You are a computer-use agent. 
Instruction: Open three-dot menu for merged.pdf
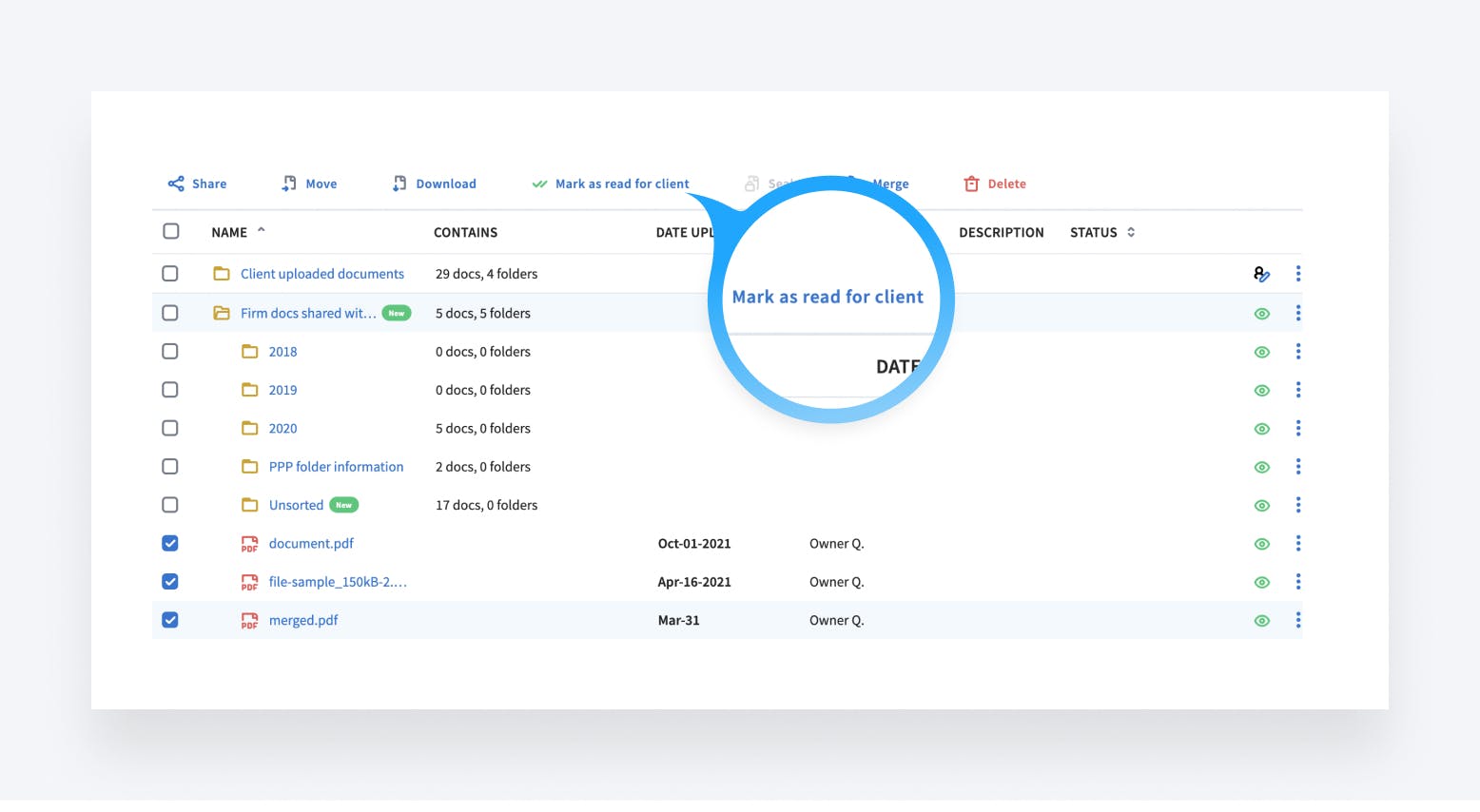pyautogui.click(x=1298, y=621)
